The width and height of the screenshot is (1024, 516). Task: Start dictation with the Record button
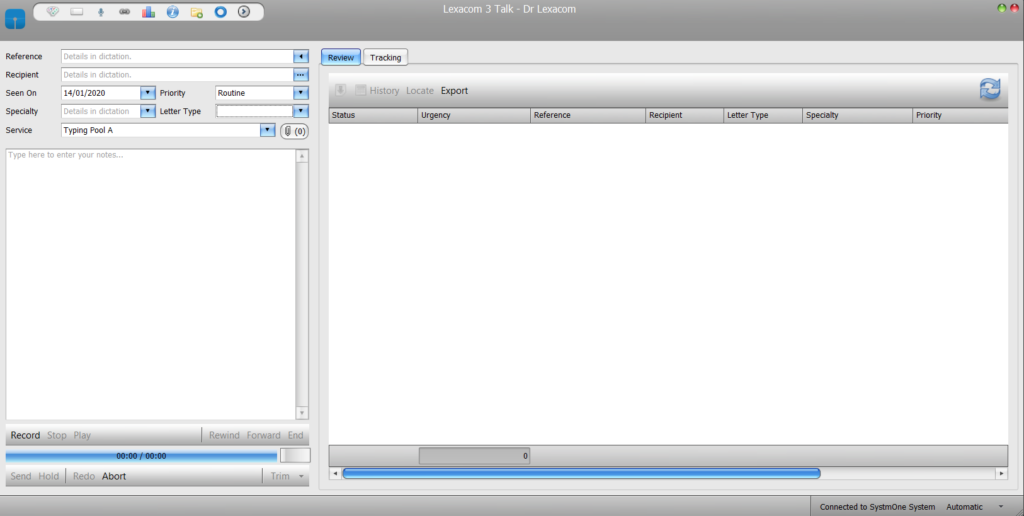[x=25, y=435]
